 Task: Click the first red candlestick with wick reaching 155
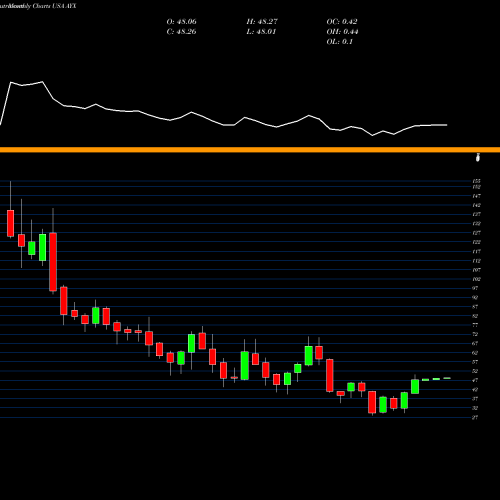[11, 223]
